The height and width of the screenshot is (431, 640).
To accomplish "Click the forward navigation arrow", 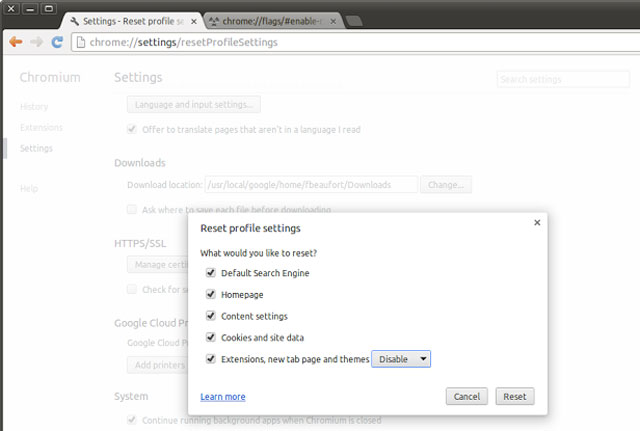I will click(x=36, y=42).
